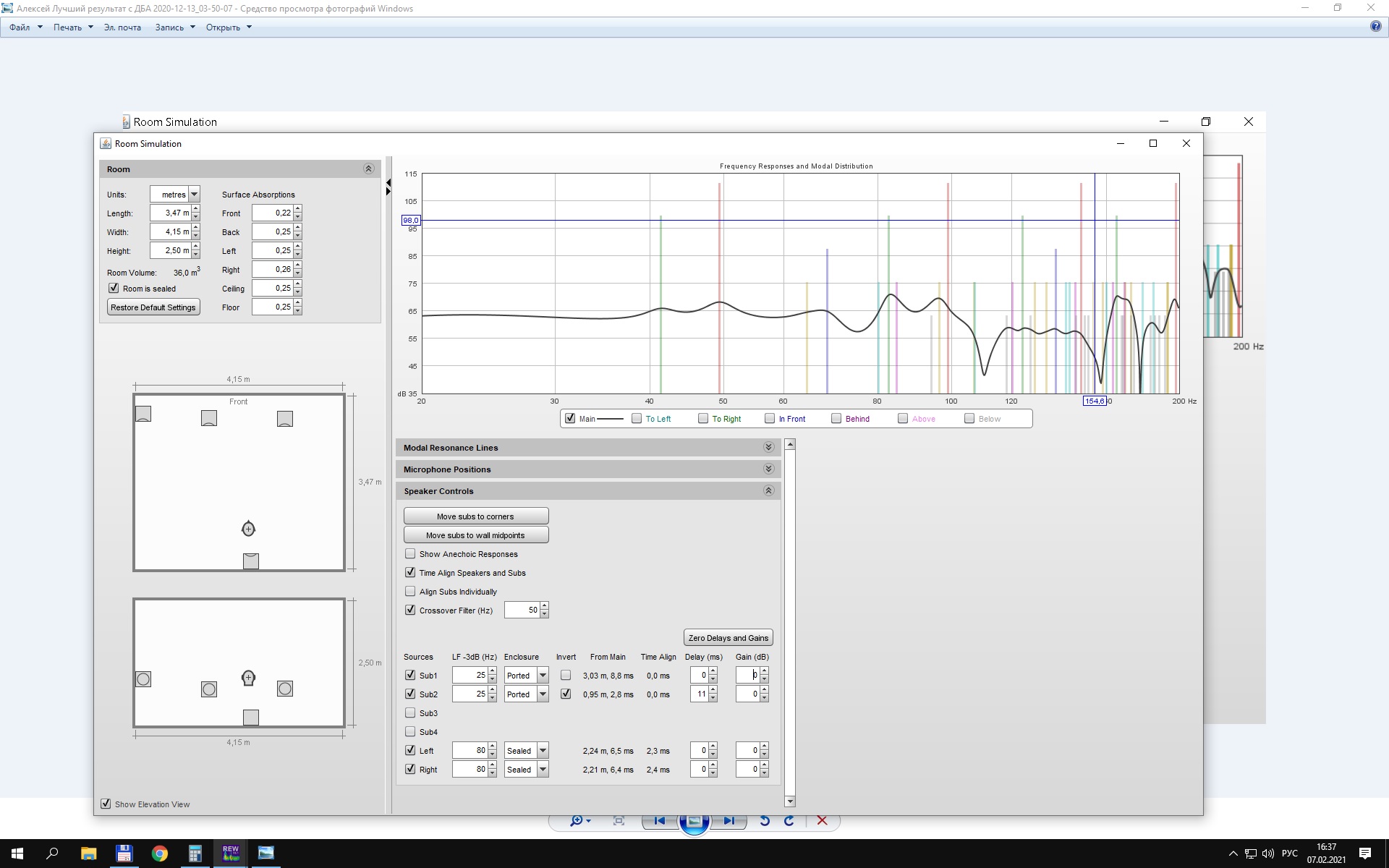Image resolution: width=1389 pixels, height=868 pixels.
Task: Open the Запись menu
Action: (175, 27)
